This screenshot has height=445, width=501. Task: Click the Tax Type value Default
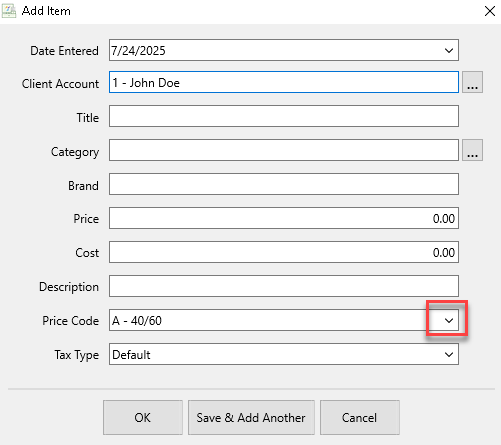click(x=131, y=355)
